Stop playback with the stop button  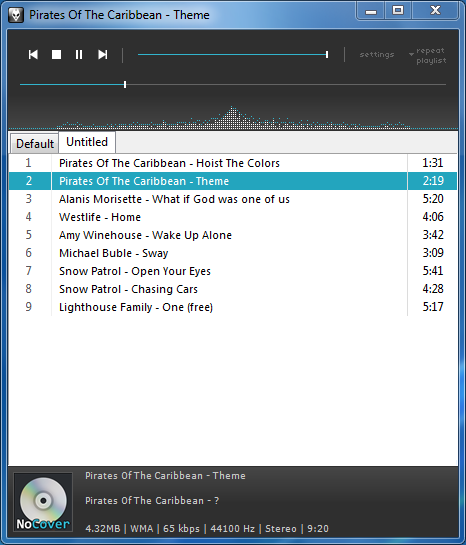tap(56, 55)
